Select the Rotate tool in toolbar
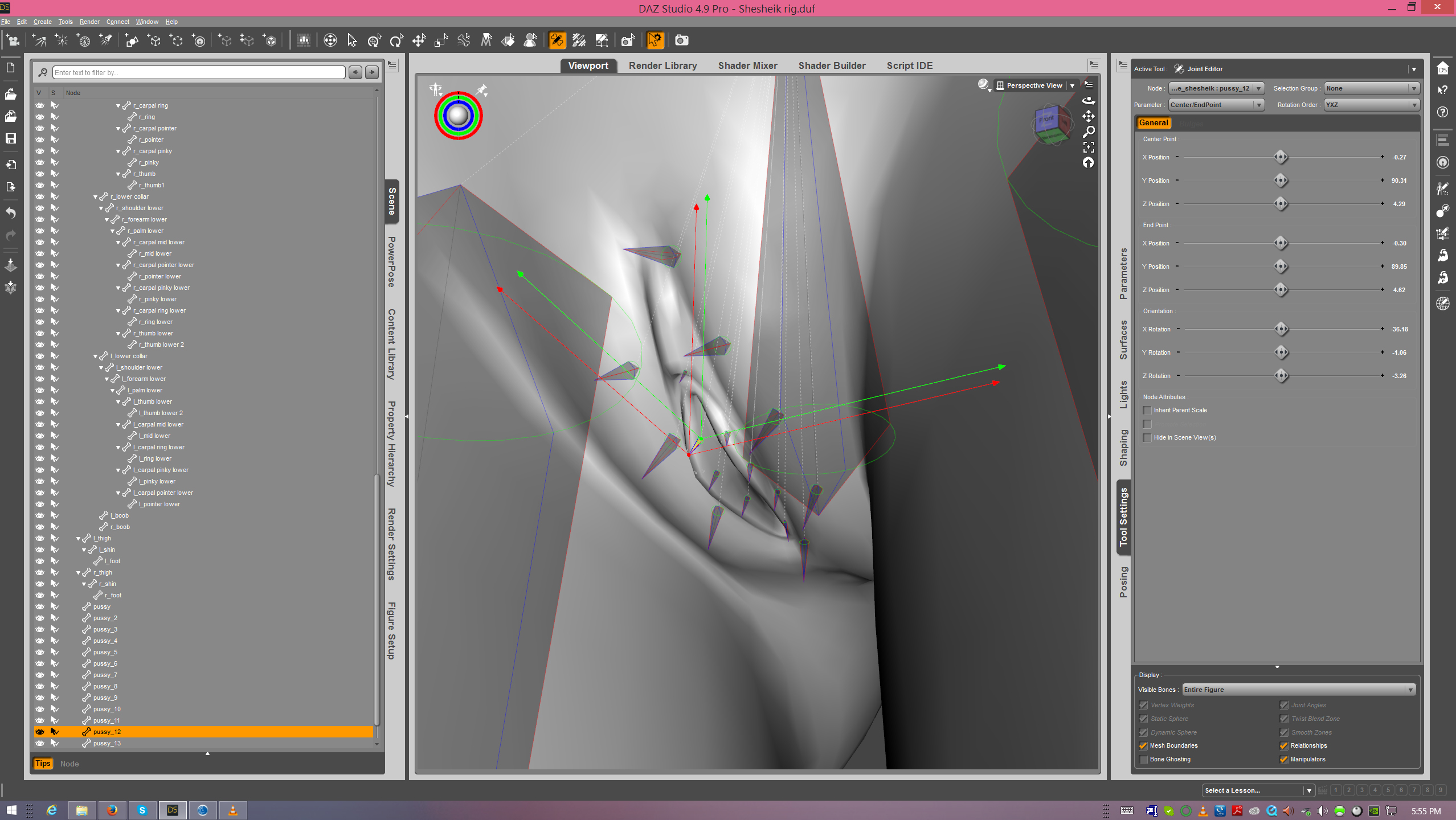This screenshot has width=1456, height=820. 396,40
